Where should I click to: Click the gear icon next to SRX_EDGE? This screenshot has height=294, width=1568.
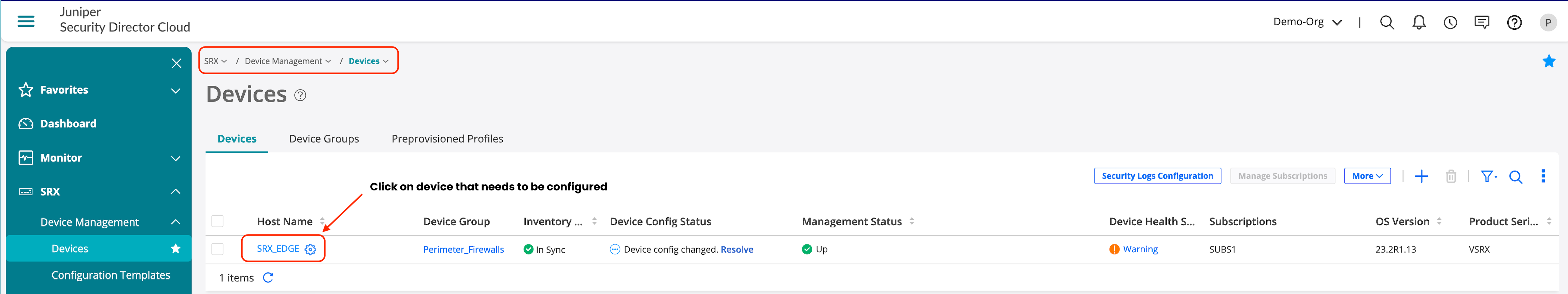click(311, 250)
